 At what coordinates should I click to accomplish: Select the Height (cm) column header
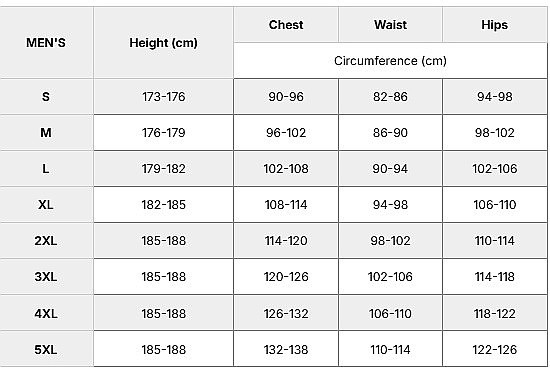163,42
